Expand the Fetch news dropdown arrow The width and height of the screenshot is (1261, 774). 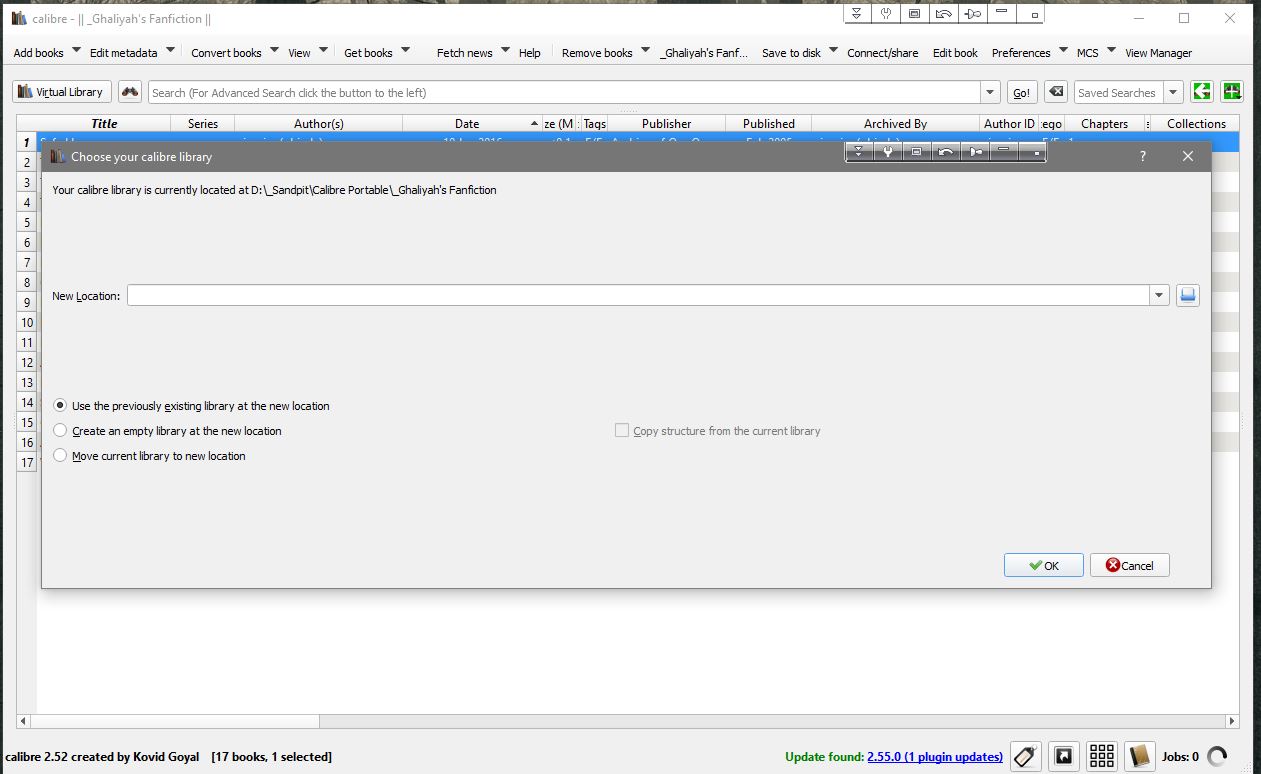click(x=505, y=50)
